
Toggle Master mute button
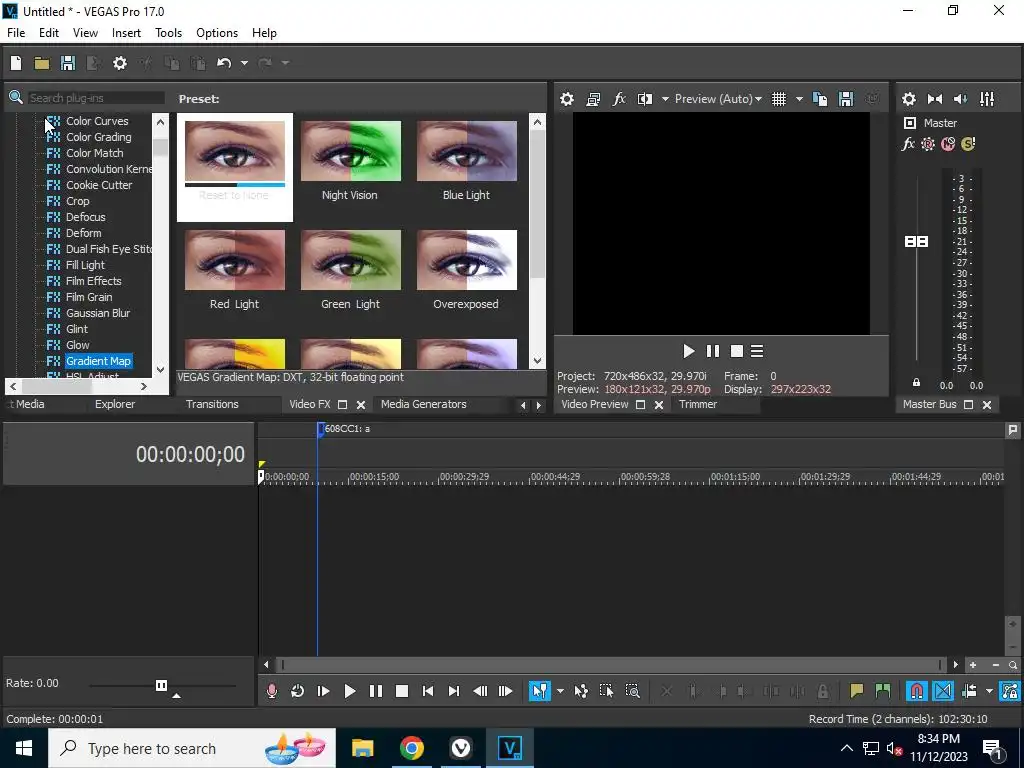pos(948,144)
